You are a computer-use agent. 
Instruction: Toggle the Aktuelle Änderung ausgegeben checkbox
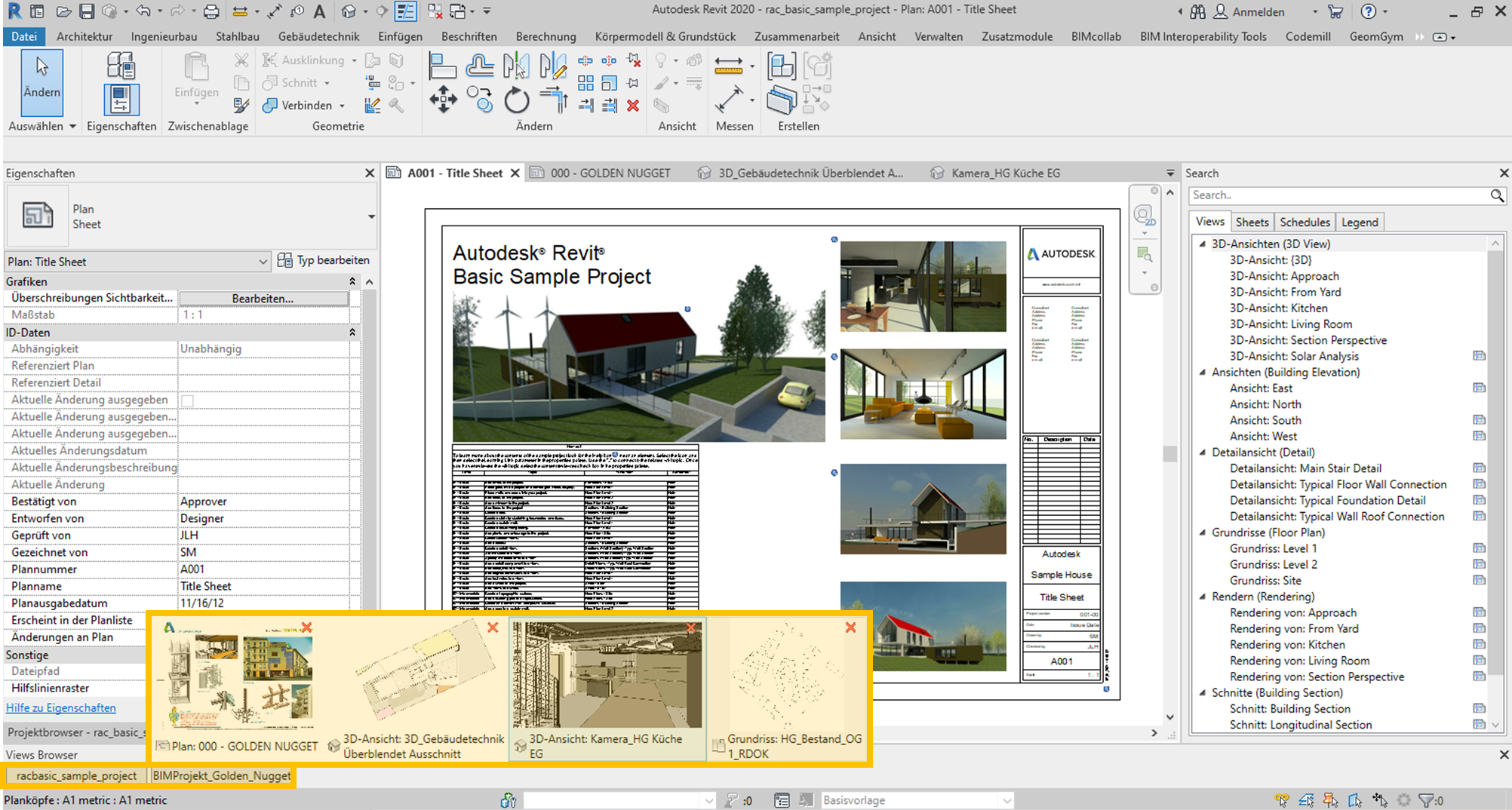(x=188, y=400)
